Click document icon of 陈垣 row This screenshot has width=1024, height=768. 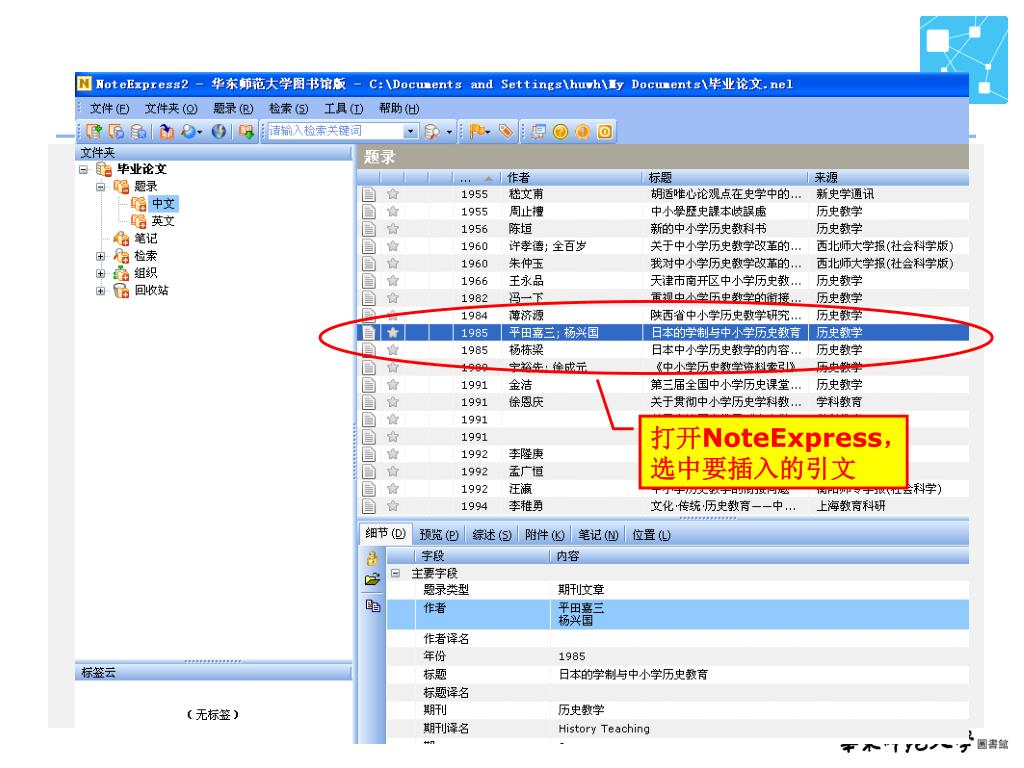coord(369,229)
